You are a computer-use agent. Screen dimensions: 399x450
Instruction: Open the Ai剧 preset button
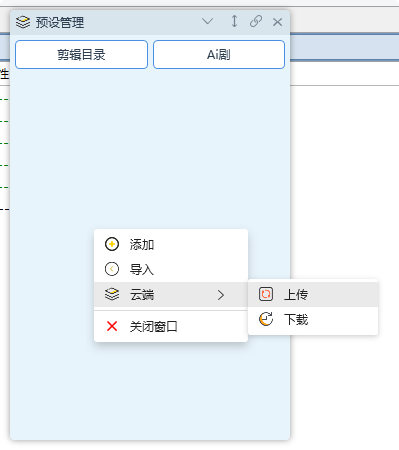pos(219,54)
